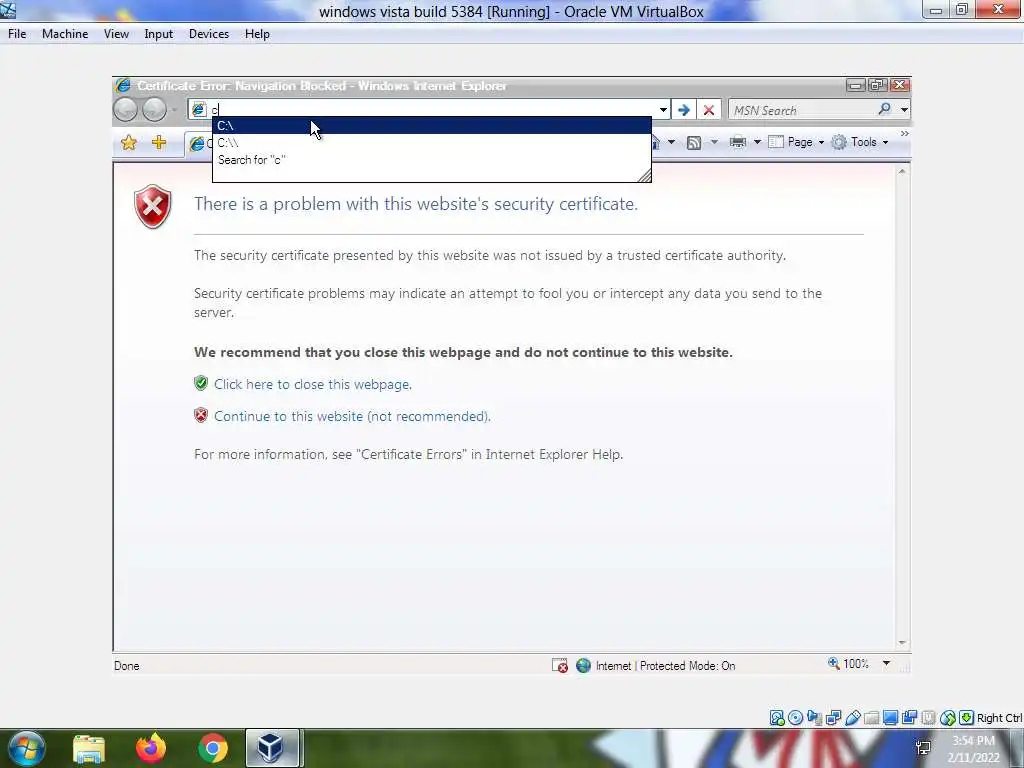
Task: Click the red shield certificate error icon
Action: click(x=153, y=206)
